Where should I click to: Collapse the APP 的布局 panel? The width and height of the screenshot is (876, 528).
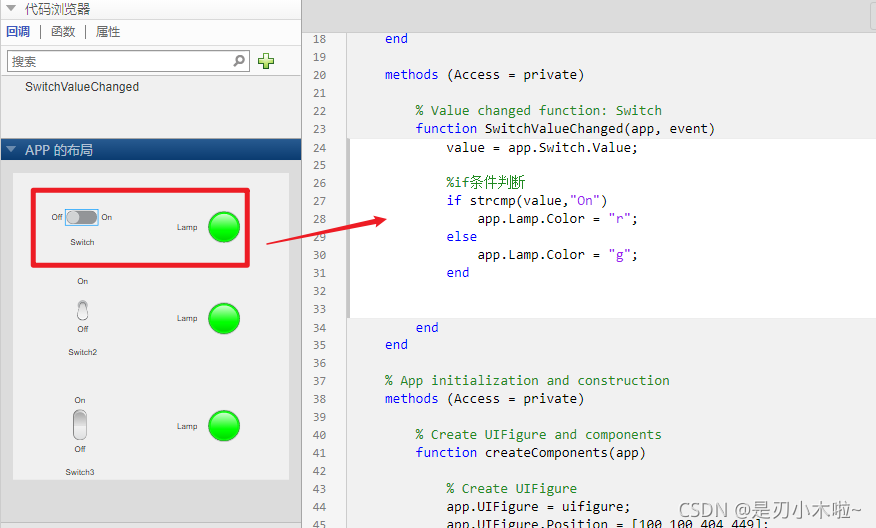click(x=11, y=149)
